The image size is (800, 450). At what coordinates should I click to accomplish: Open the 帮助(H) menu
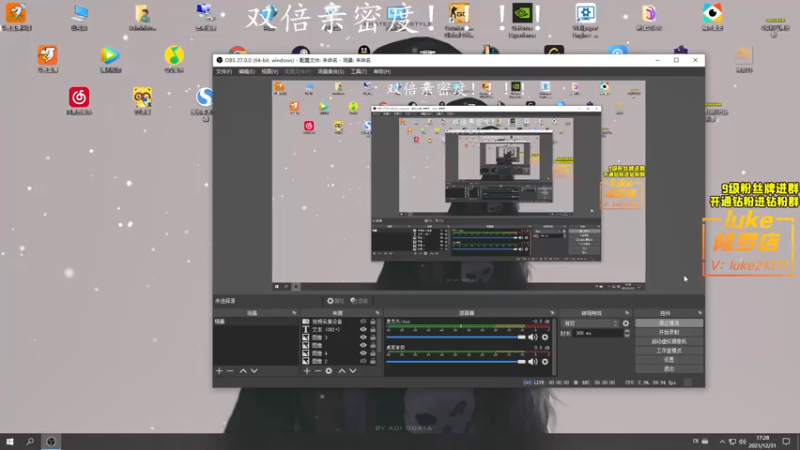[382, 72]
